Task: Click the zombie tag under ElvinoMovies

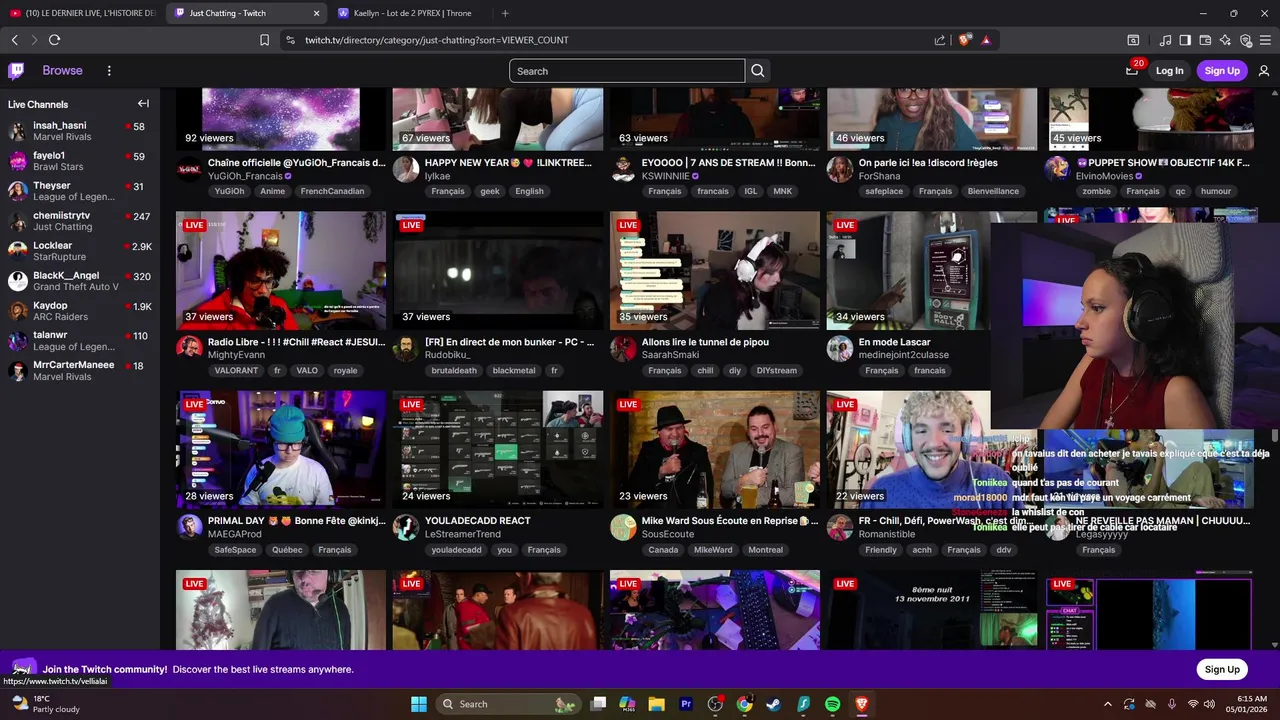Action: [x=1096, y=191]
